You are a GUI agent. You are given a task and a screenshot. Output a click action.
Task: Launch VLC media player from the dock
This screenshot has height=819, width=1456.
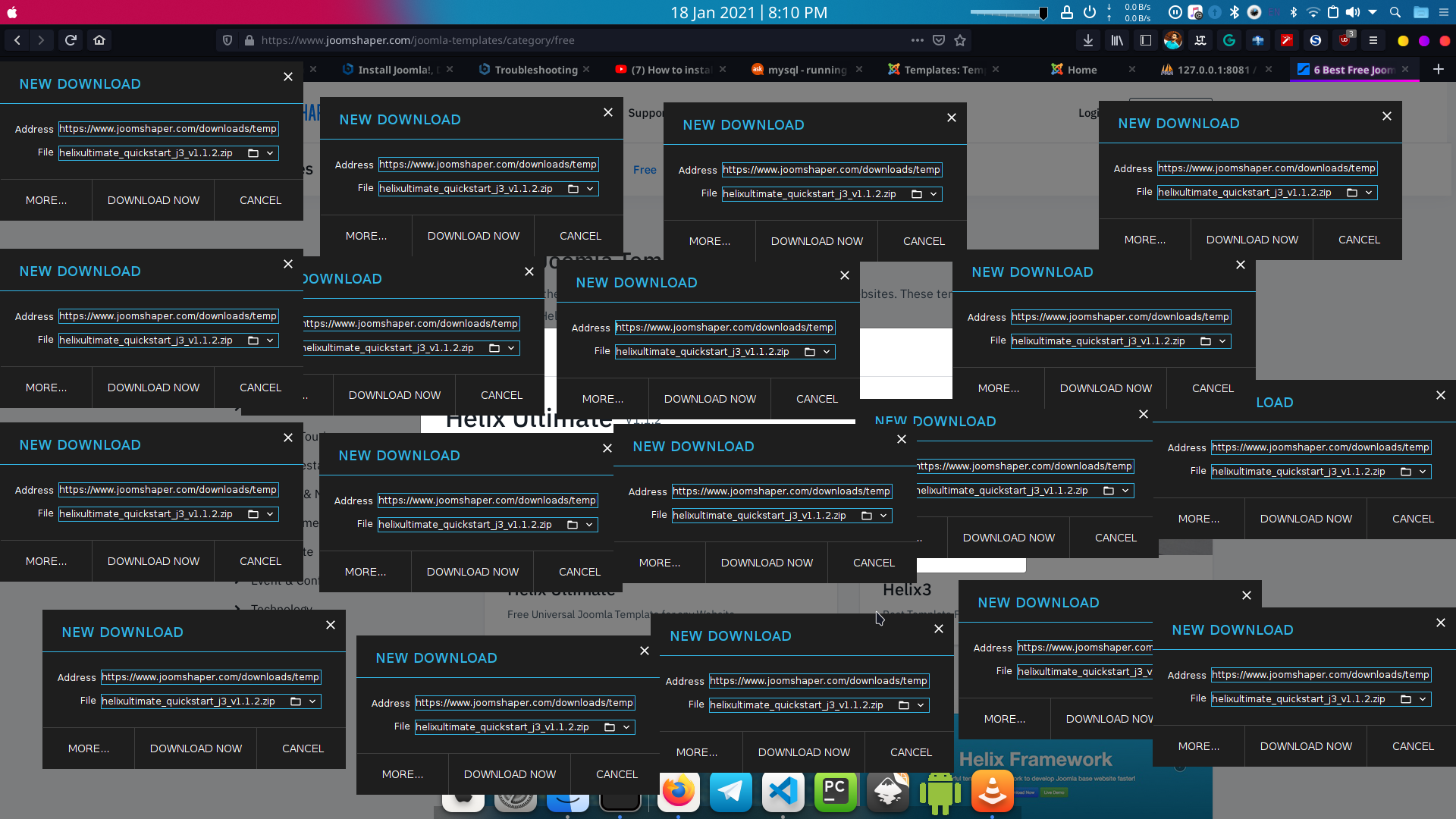click(x=992, y=792)
